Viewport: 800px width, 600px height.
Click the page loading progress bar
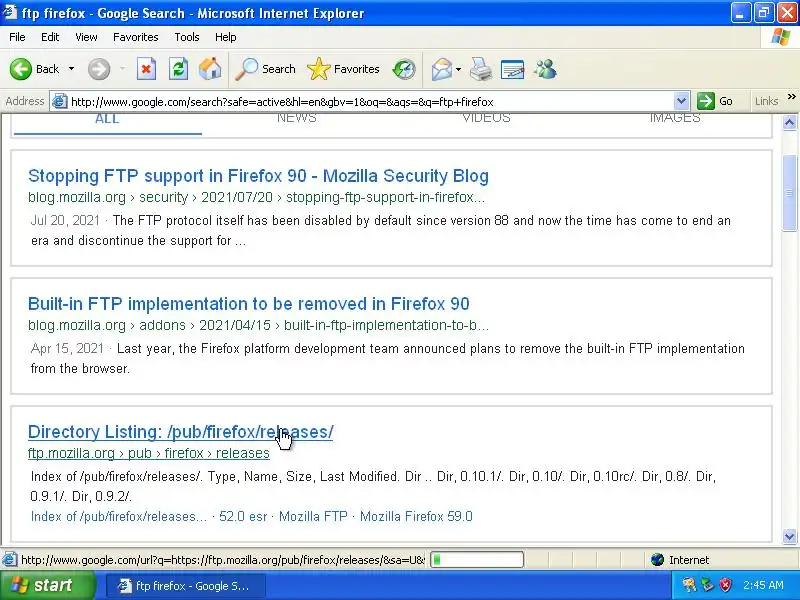(x=477, y=560)
